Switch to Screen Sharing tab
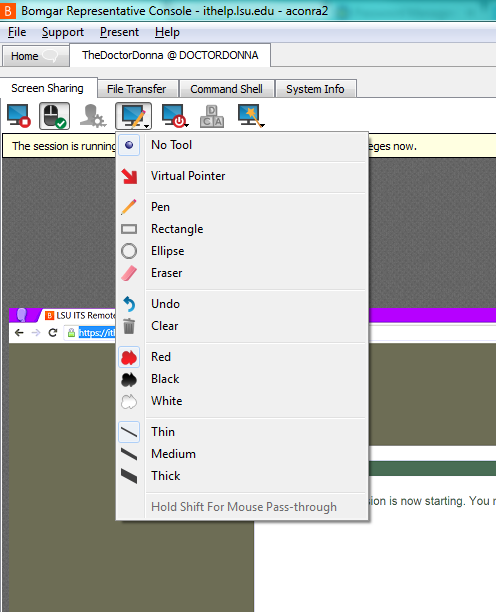The width and height of the screenshot is (496, 612). coord(48,88)
